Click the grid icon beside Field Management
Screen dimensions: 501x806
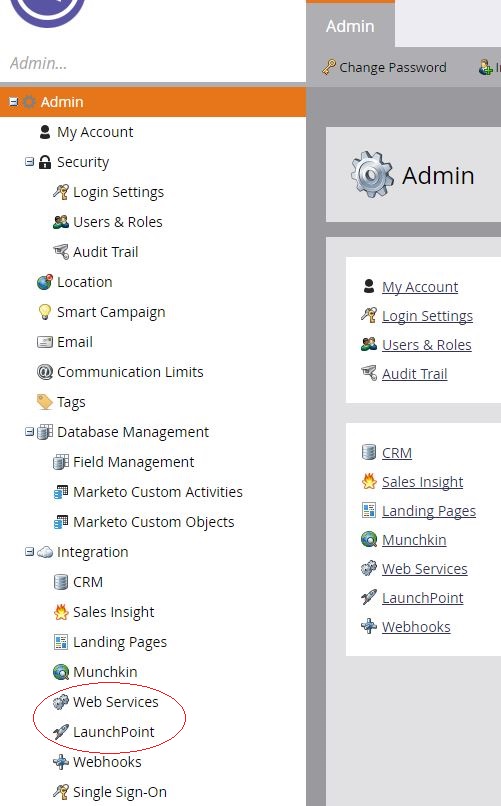coord(61,462)
